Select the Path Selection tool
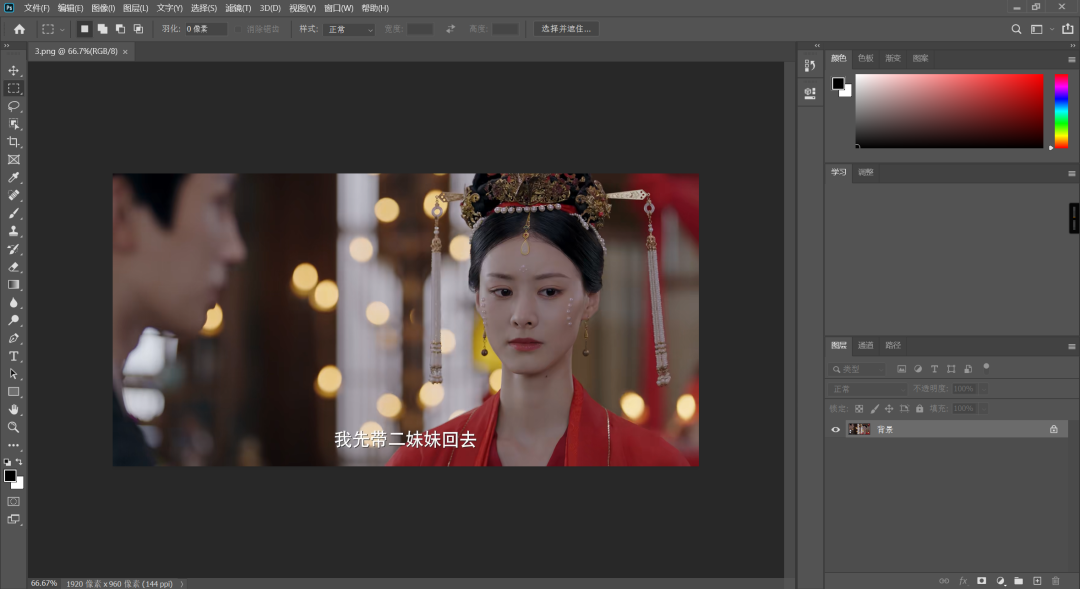This screenshot has width=1080, height=589. tap(13, 374)
